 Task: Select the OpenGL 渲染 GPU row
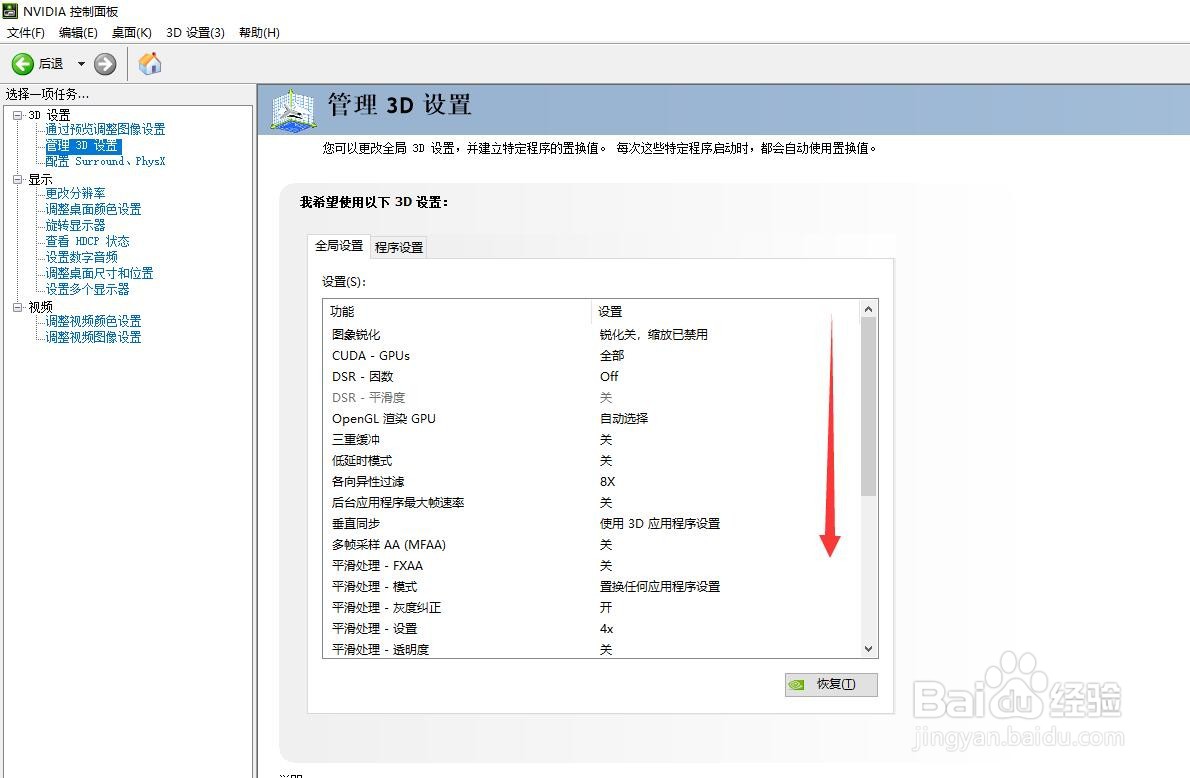click(591, 418)
